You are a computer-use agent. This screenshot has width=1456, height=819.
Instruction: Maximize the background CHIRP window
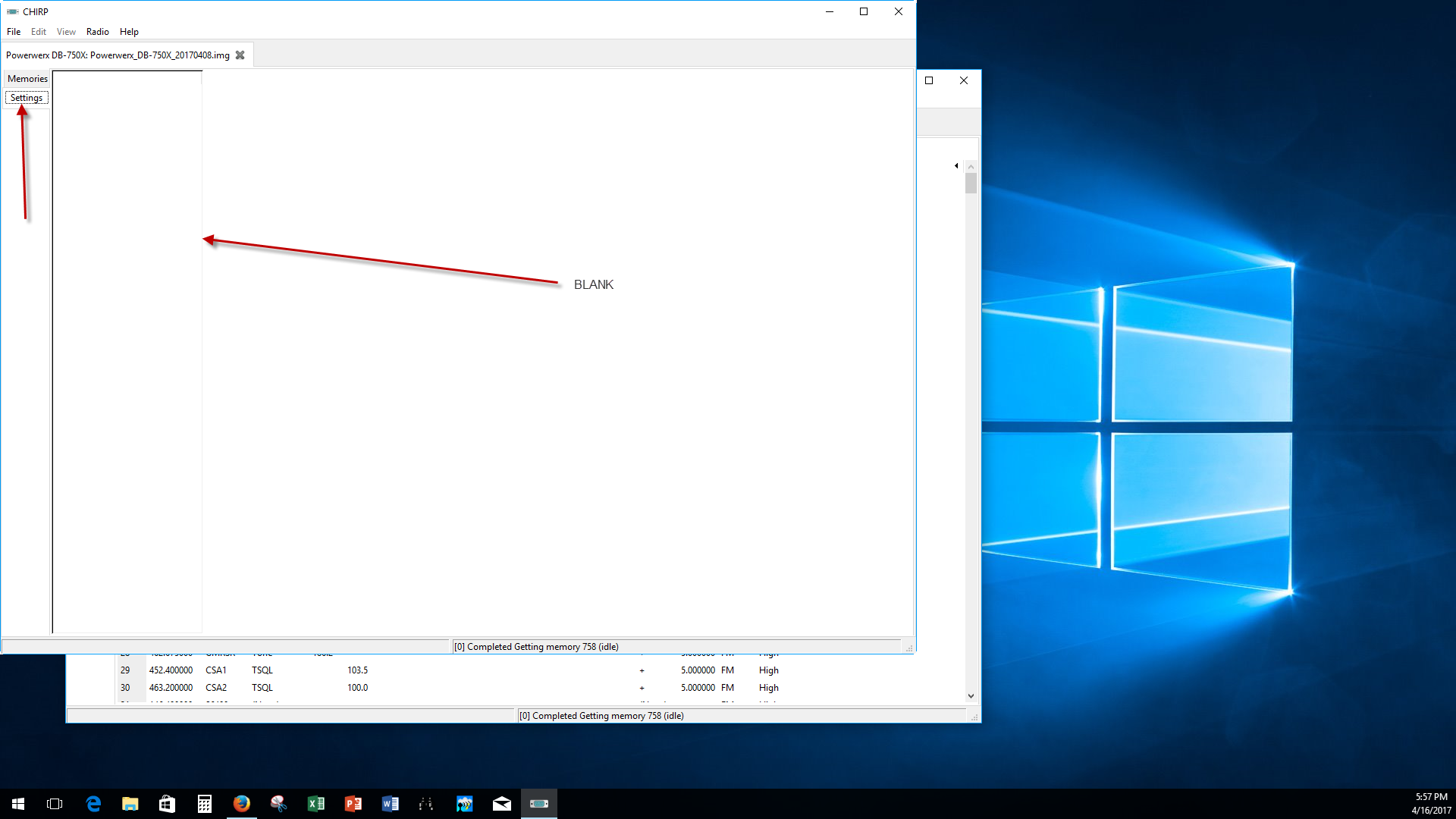tap(929, 80)
